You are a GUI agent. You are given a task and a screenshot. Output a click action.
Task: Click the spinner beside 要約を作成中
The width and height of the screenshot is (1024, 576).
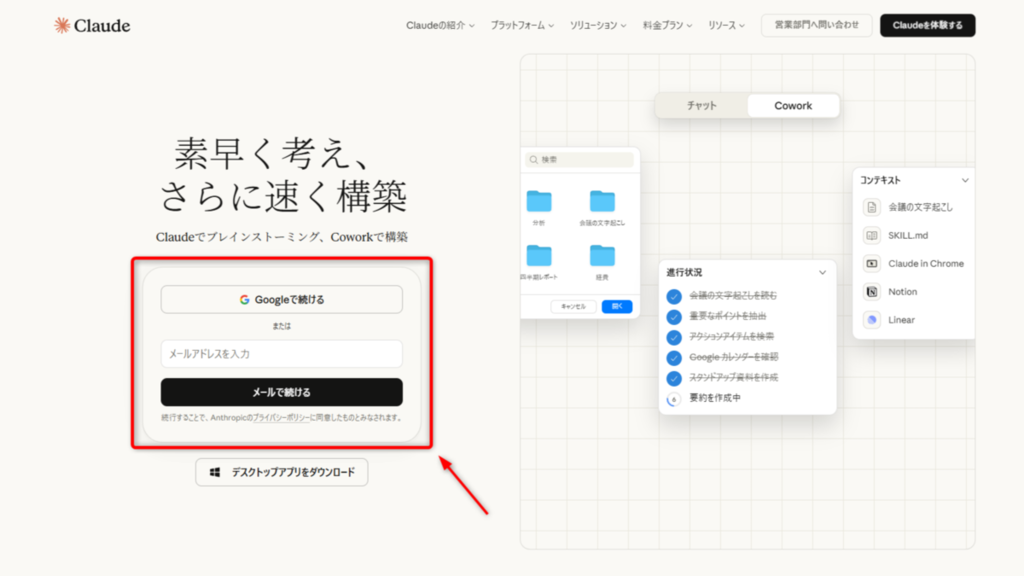point(674,399)
